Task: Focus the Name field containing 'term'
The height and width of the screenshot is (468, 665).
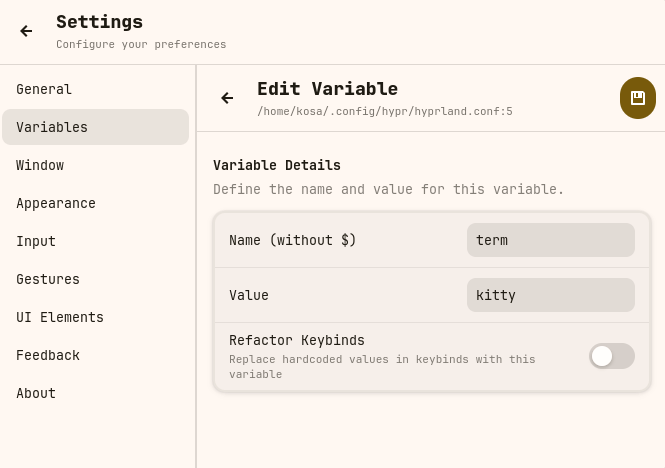Action: [550, 240]
